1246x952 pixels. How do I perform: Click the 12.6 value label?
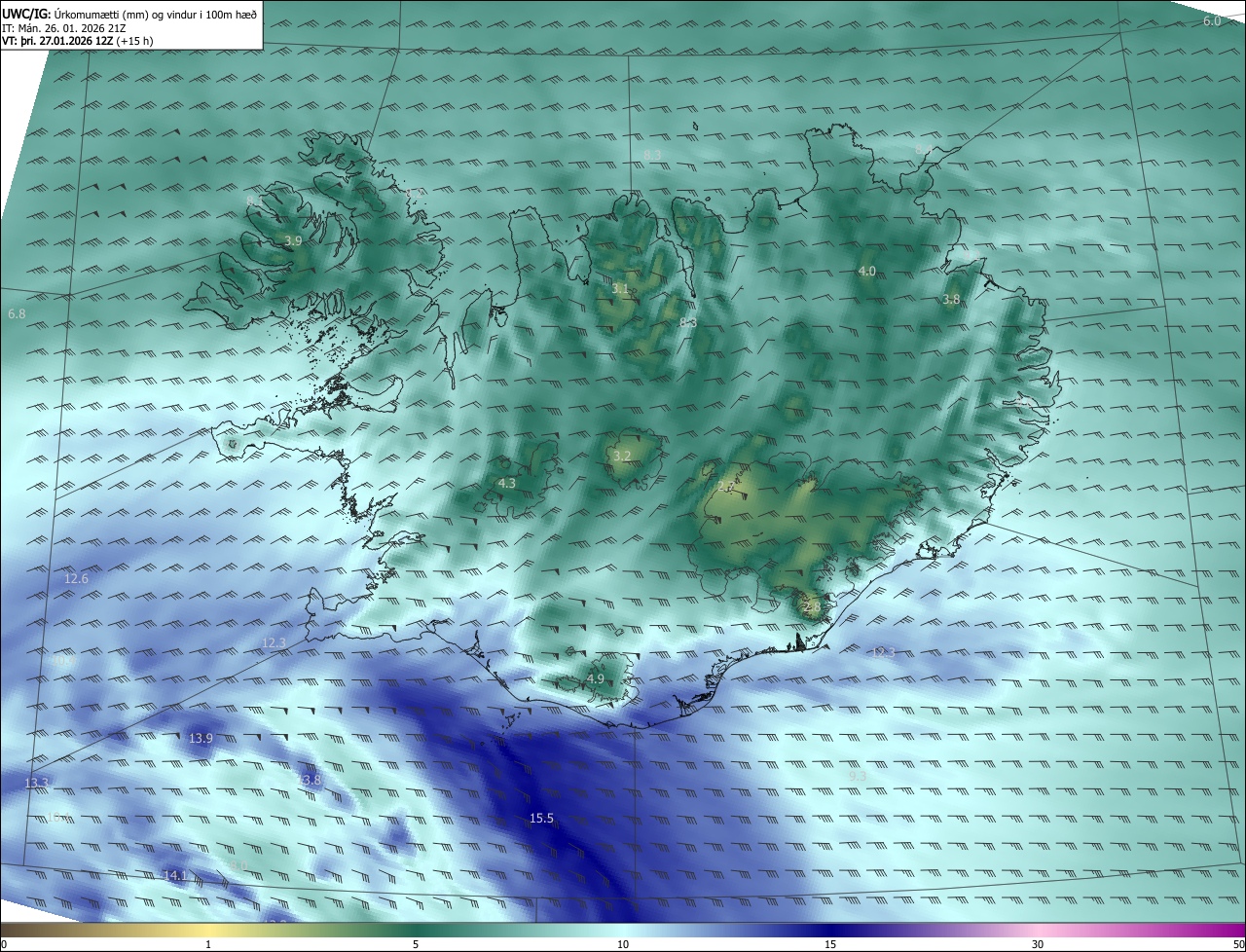pos(76,579)
